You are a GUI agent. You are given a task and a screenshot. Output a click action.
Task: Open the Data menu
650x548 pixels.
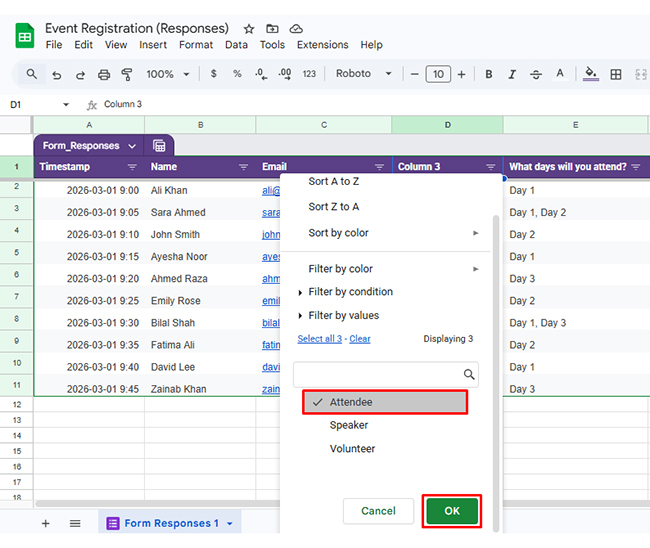[236, 45]
